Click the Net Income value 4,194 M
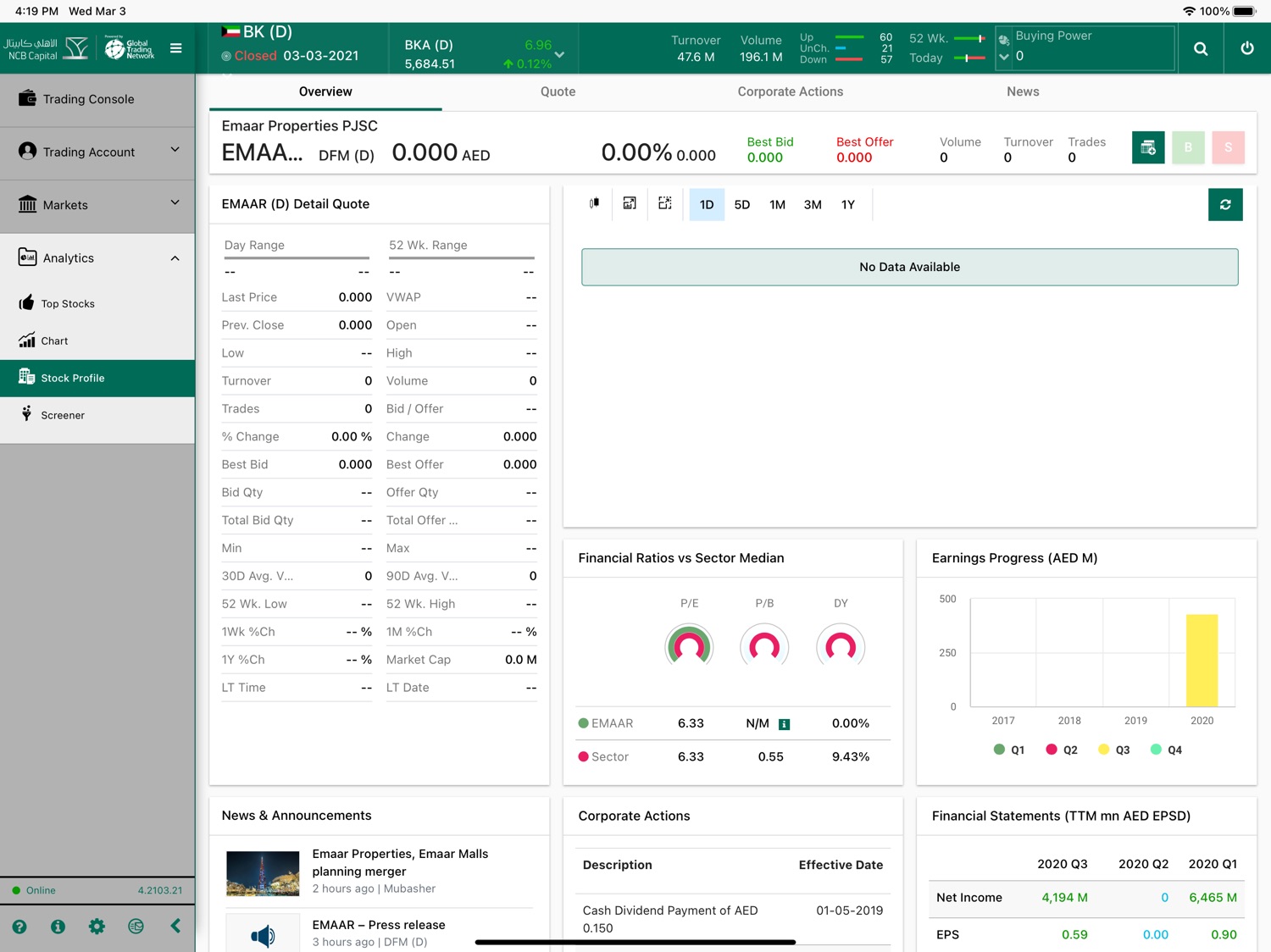 click(x=1064, y=898)
